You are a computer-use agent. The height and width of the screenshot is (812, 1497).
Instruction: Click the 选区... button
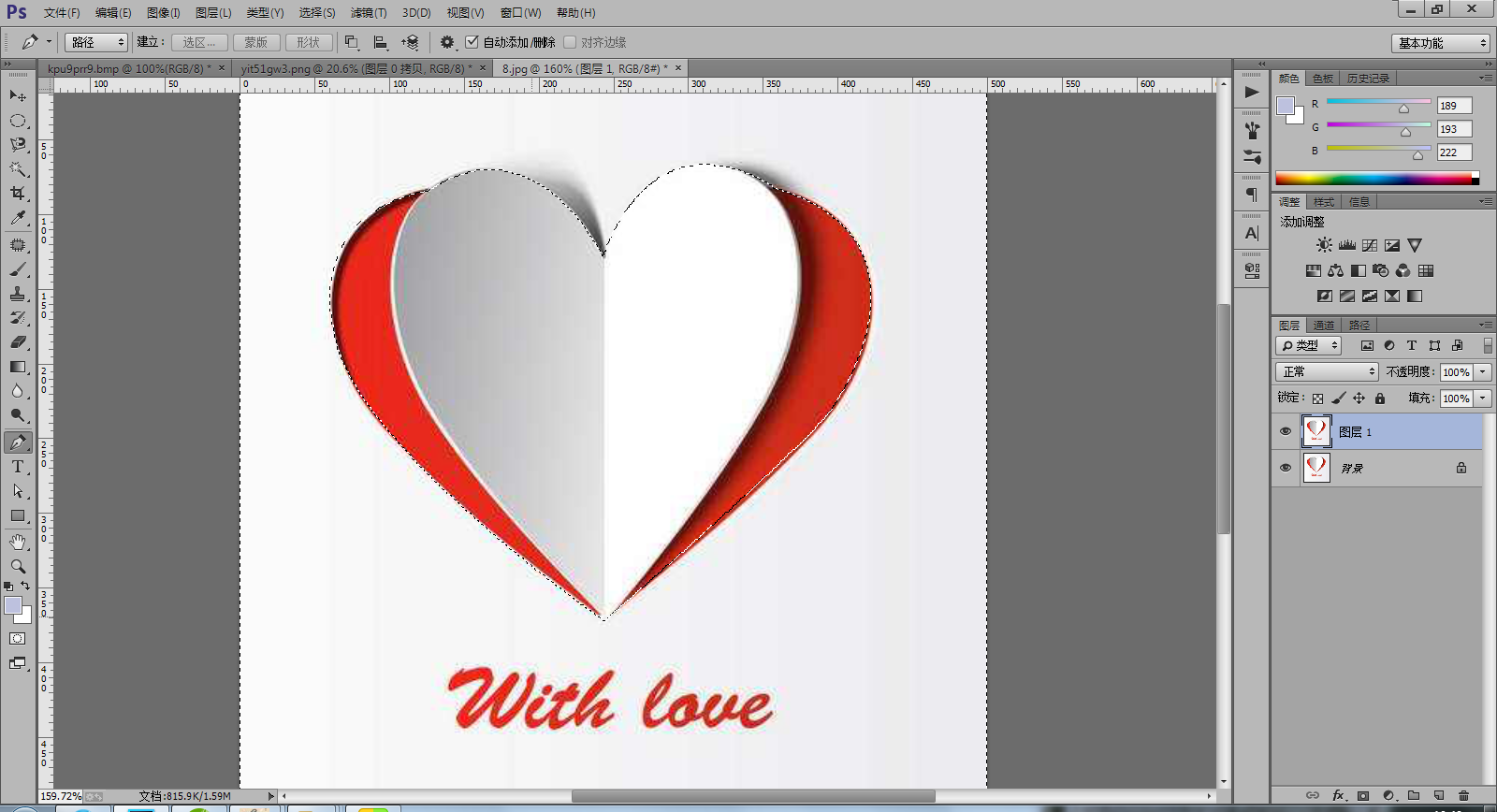click(x=199, y=42)
